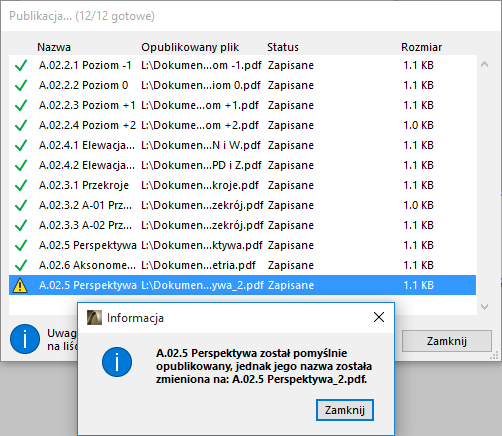Click Zamknij button in Informacja dialog

click(x=345, y=410)
